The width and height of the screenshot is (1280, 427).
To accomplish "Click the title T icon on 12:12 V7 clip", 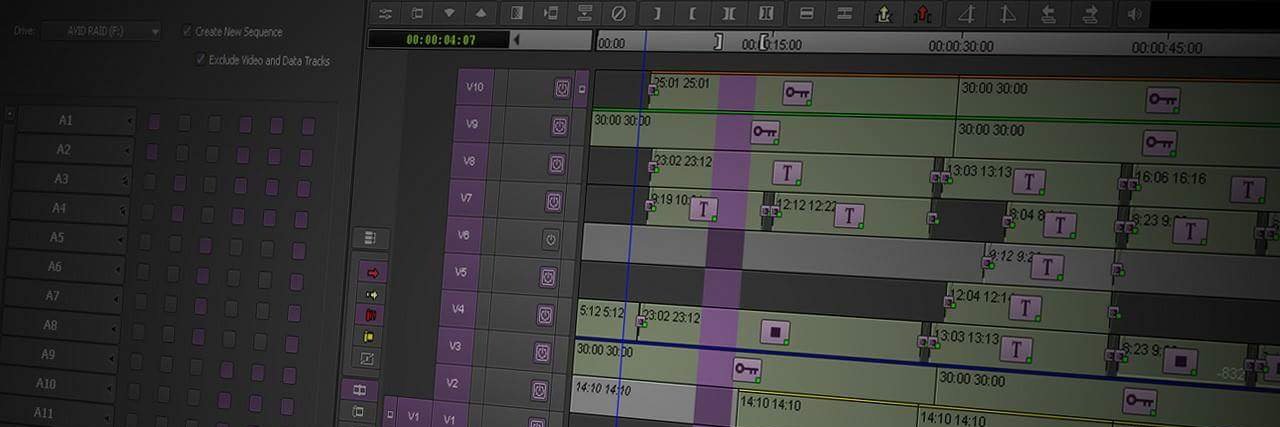I will pos(849,215).
